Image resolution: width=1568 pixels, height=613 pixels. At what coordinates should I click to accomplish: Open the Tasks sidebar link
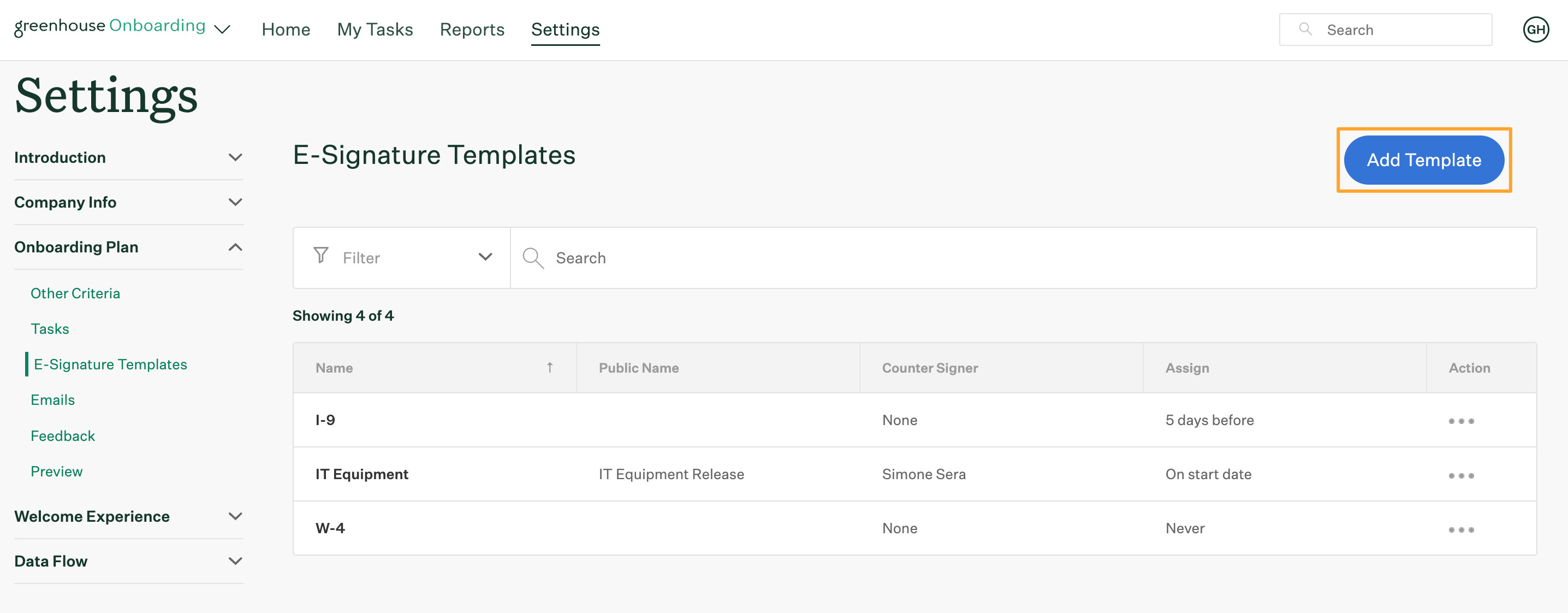pyautogui.click(x=50, y=328)
